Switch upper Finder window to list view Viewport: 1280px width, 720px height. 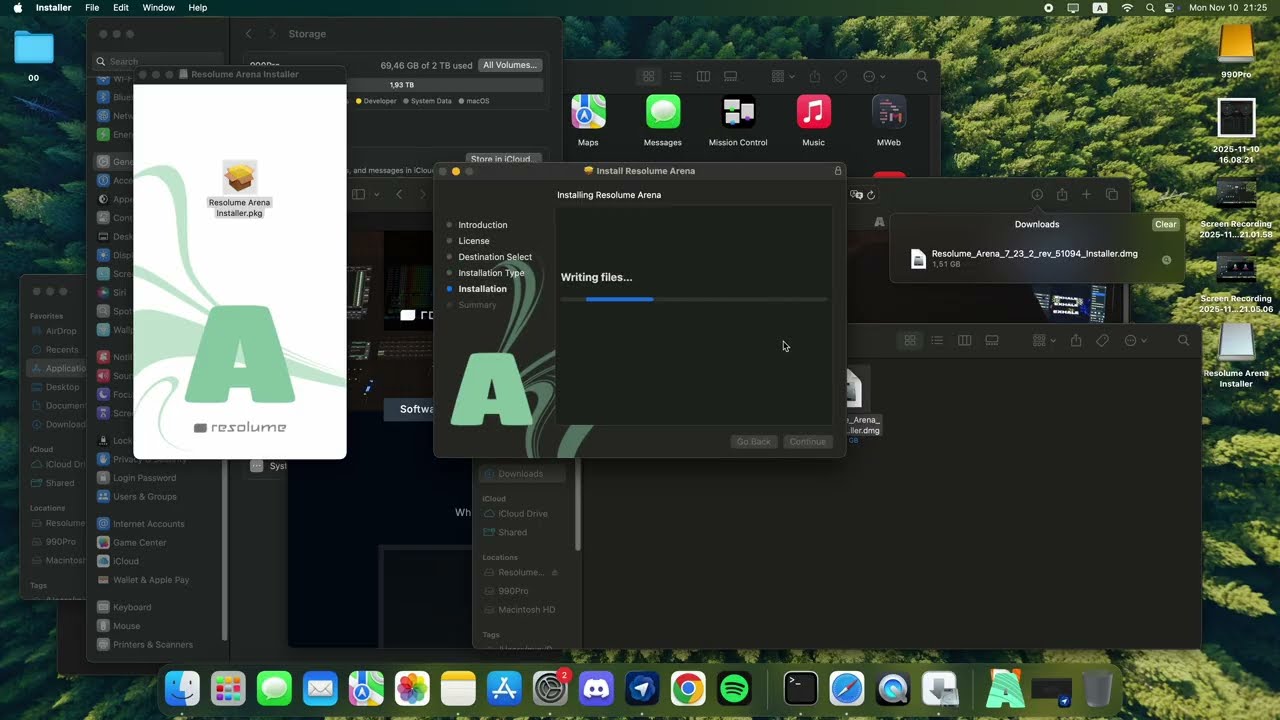point(675,76)
